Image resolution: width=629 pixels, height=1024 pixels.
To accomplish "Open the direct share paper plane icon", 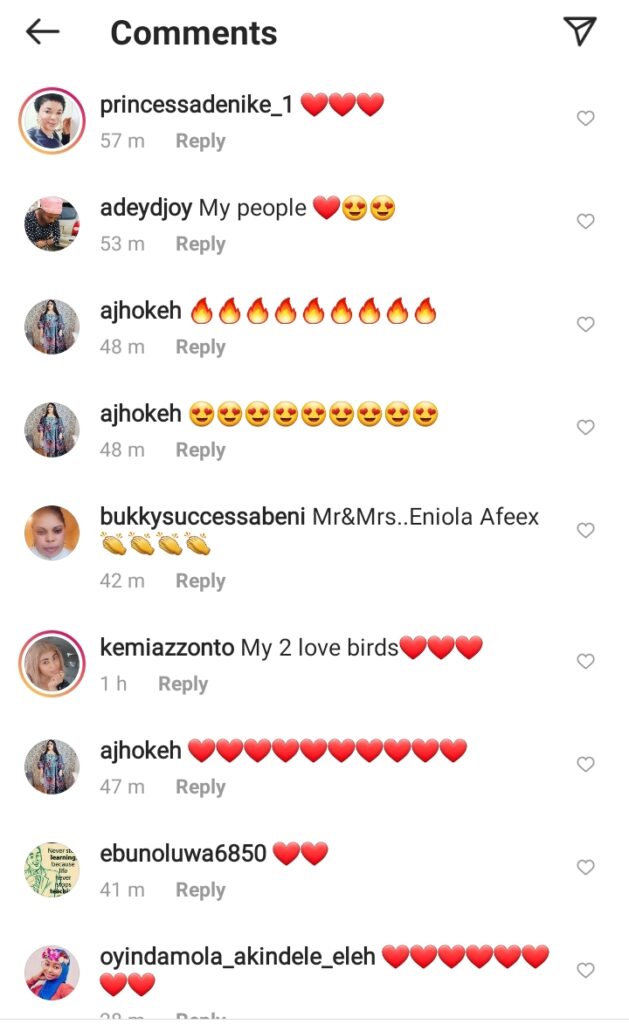I will [579, 31].
